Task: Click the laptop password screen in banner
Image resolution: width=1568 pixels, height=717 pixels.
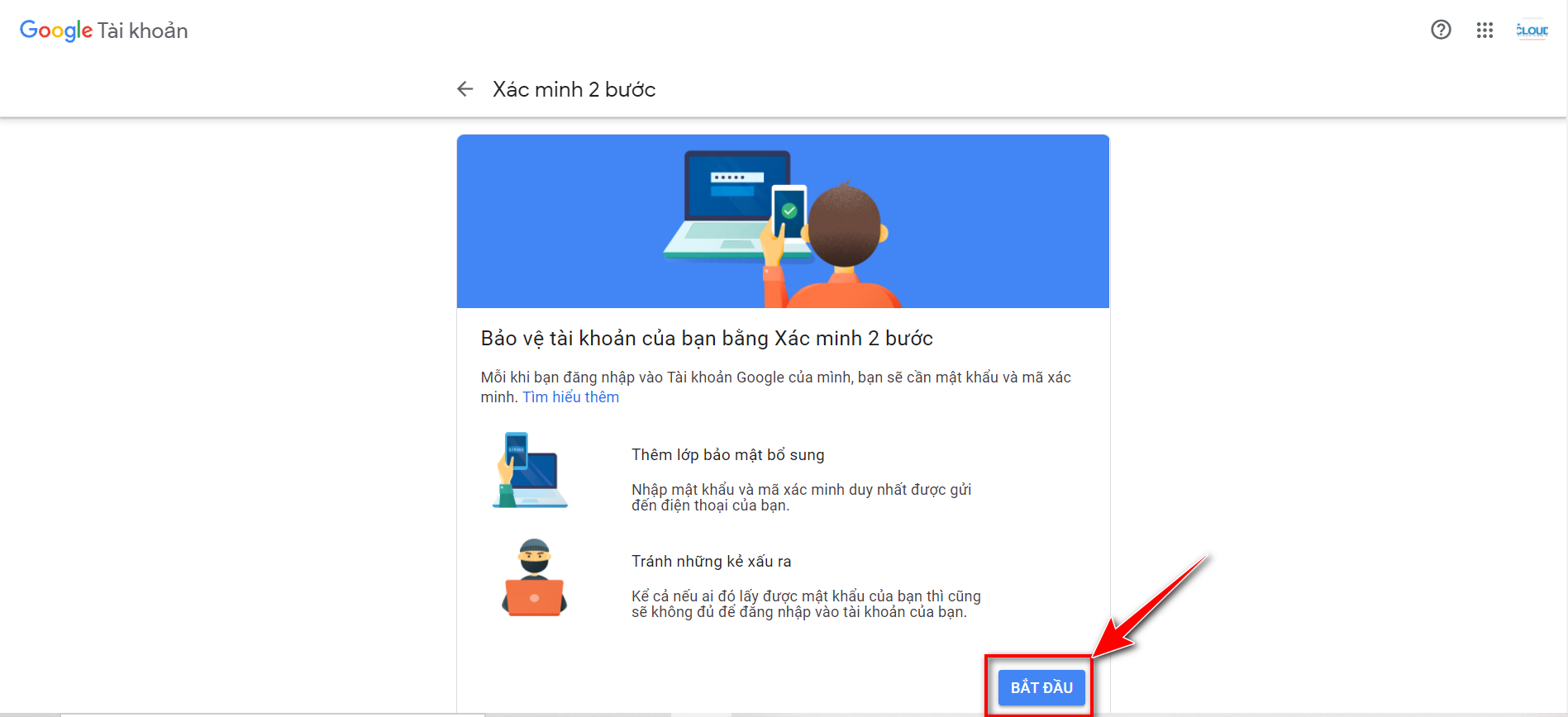Action: point(737,184)
